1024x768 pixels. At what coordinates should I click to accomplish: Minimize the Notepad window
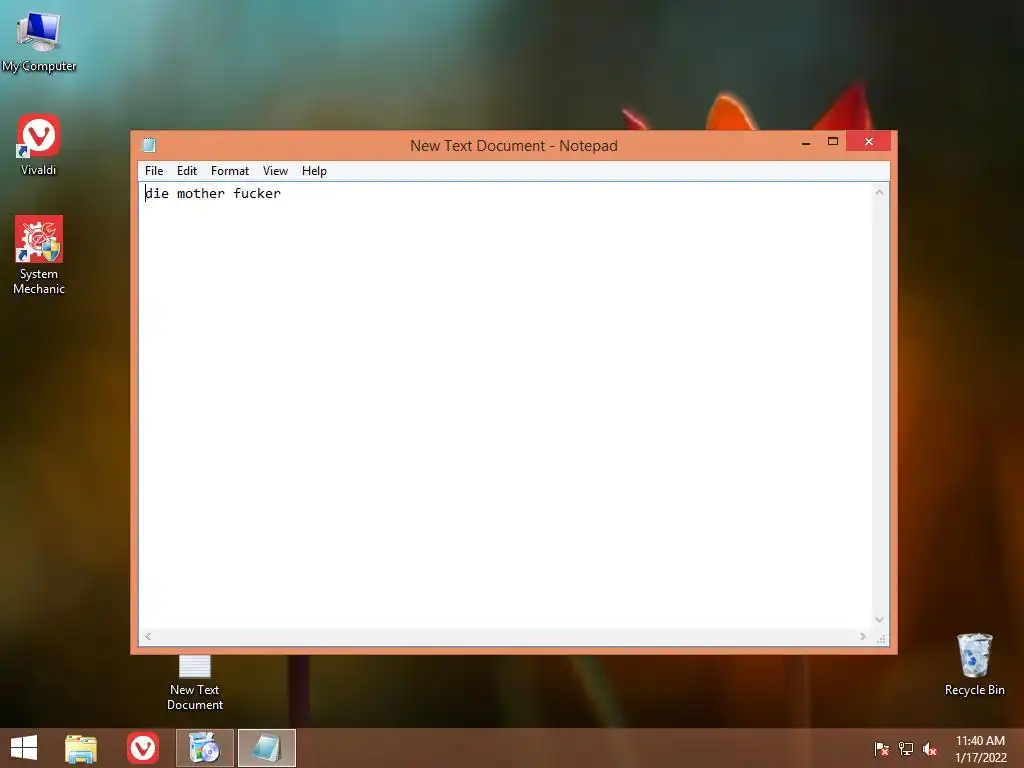pyautogui.click(x=807, y=142)
